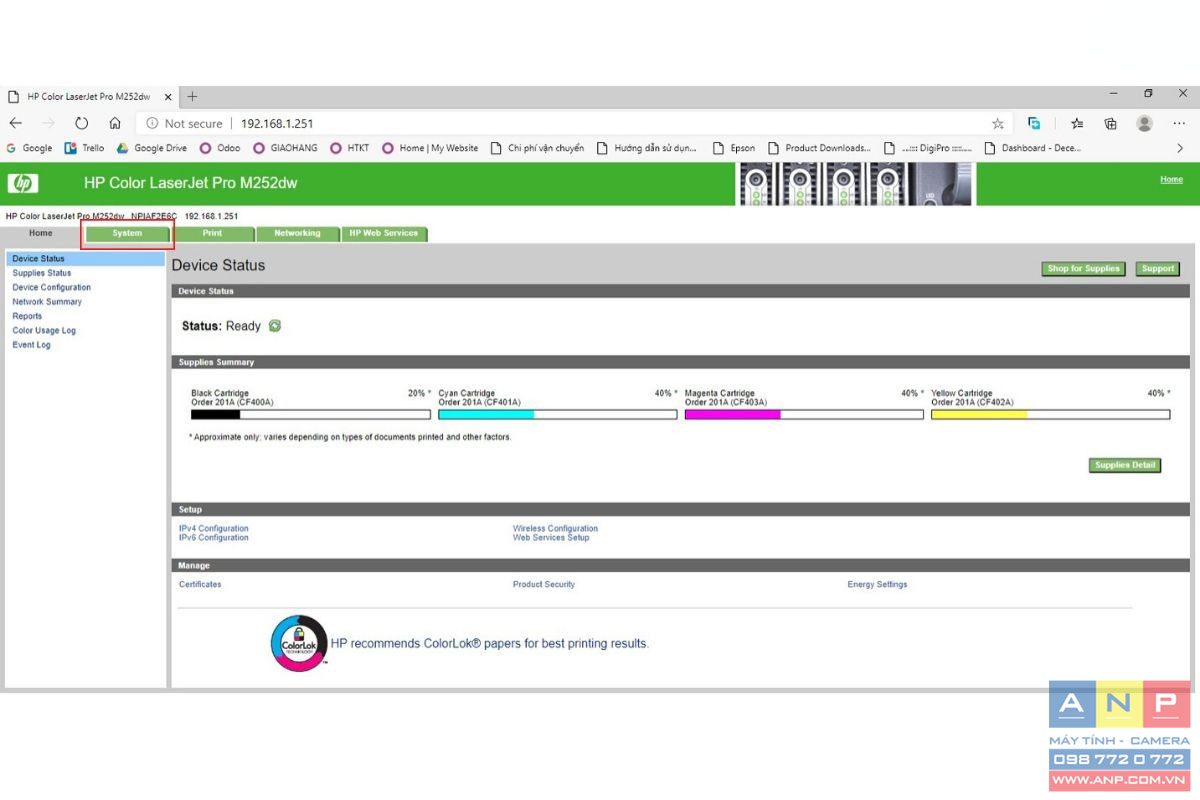Open the Energy Settings link

[878, 585]
